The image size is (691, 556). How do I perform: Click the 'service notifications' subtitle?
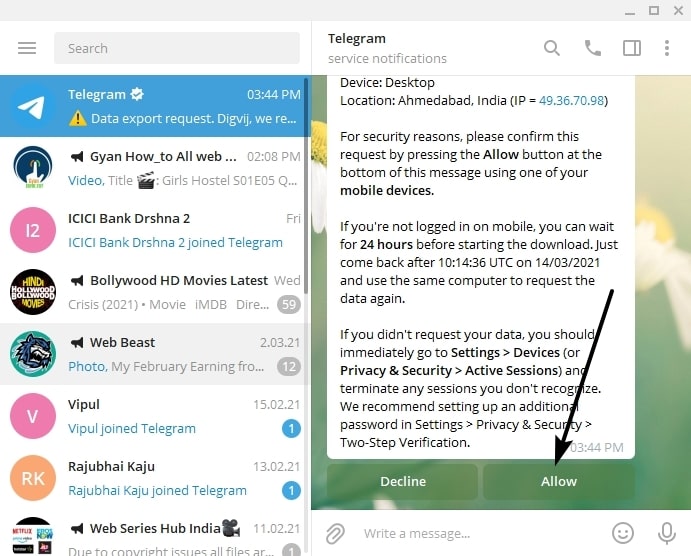[387, 59]
